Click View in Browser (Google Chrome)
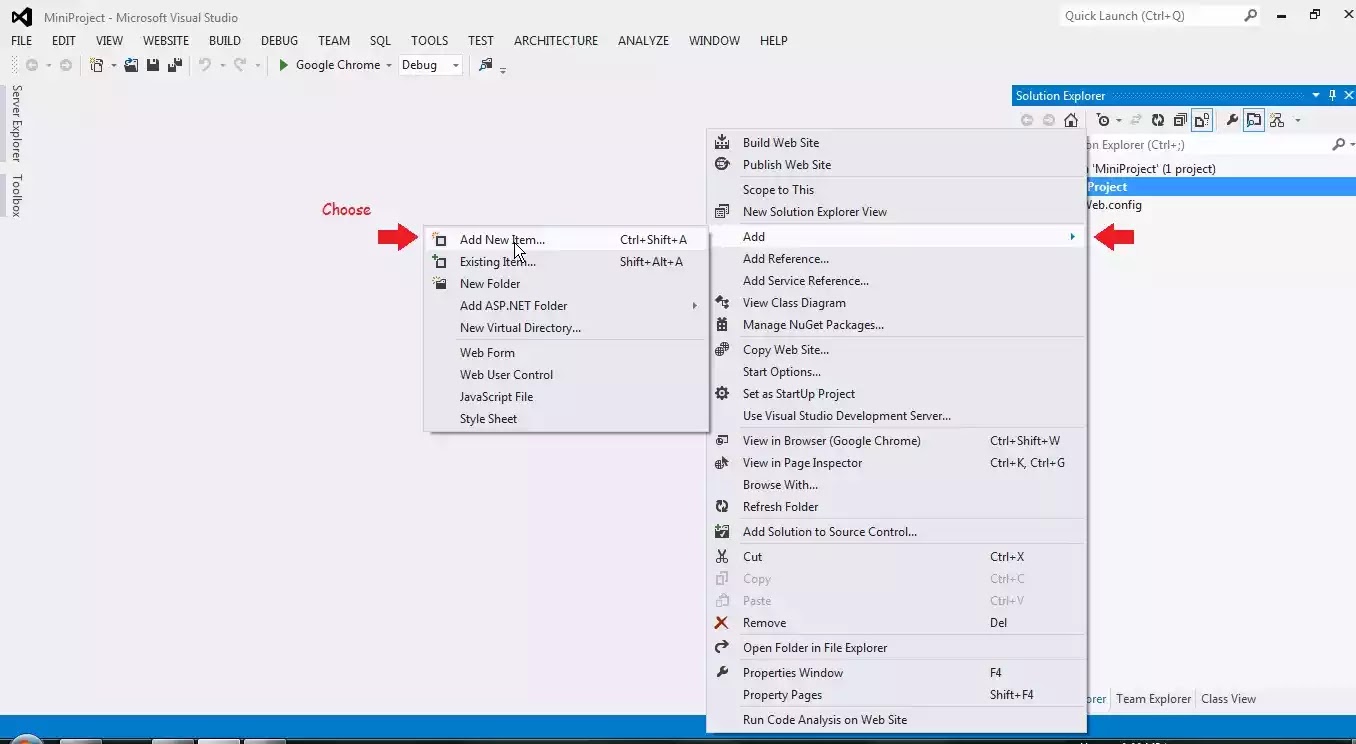1356x744 pixels. tap(896, 441)
